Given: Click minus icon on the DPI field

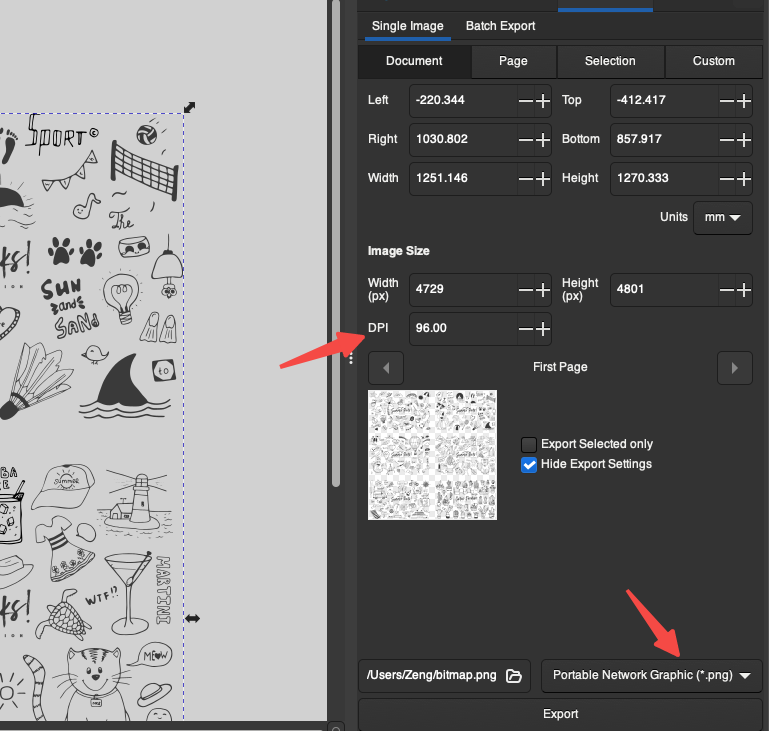Looking at the screenshot, I should [526, 329].
